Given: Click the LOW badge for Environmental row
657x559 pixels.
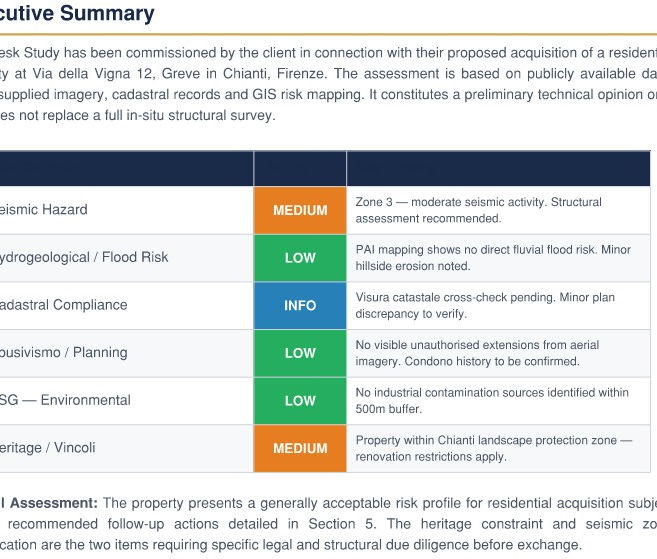Looking at the screenshot, I should [300, 401].
